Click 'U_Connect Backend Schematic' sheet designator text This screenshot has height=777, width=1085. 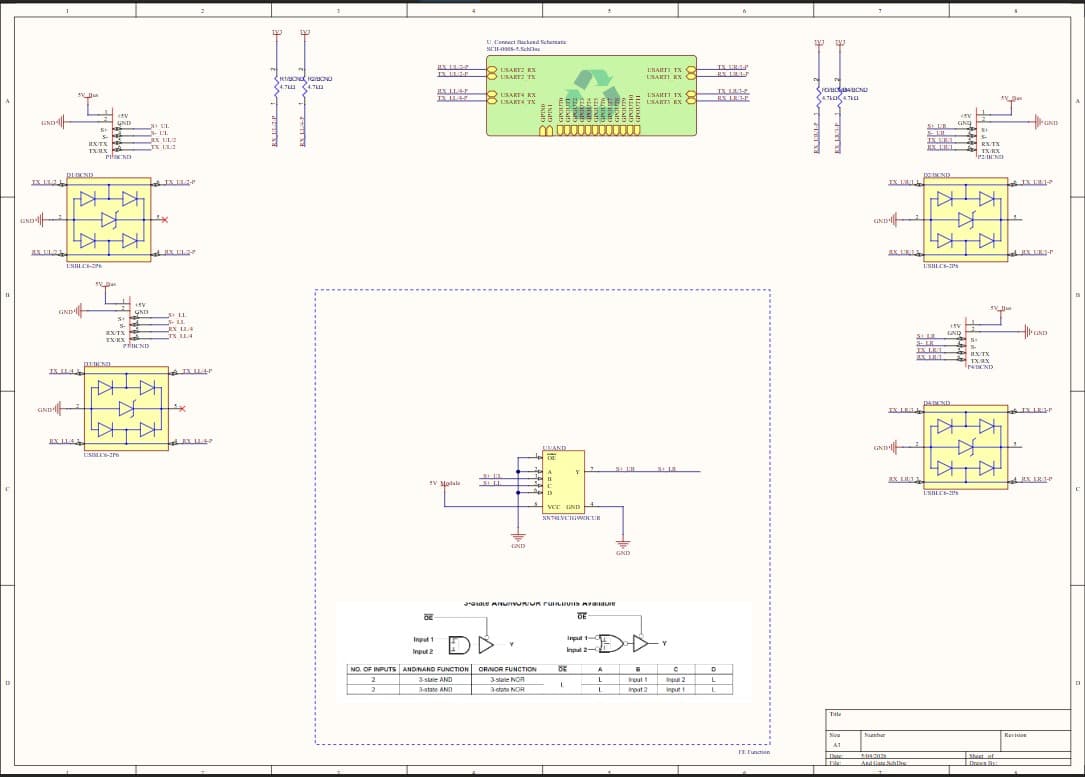[526, 42]
